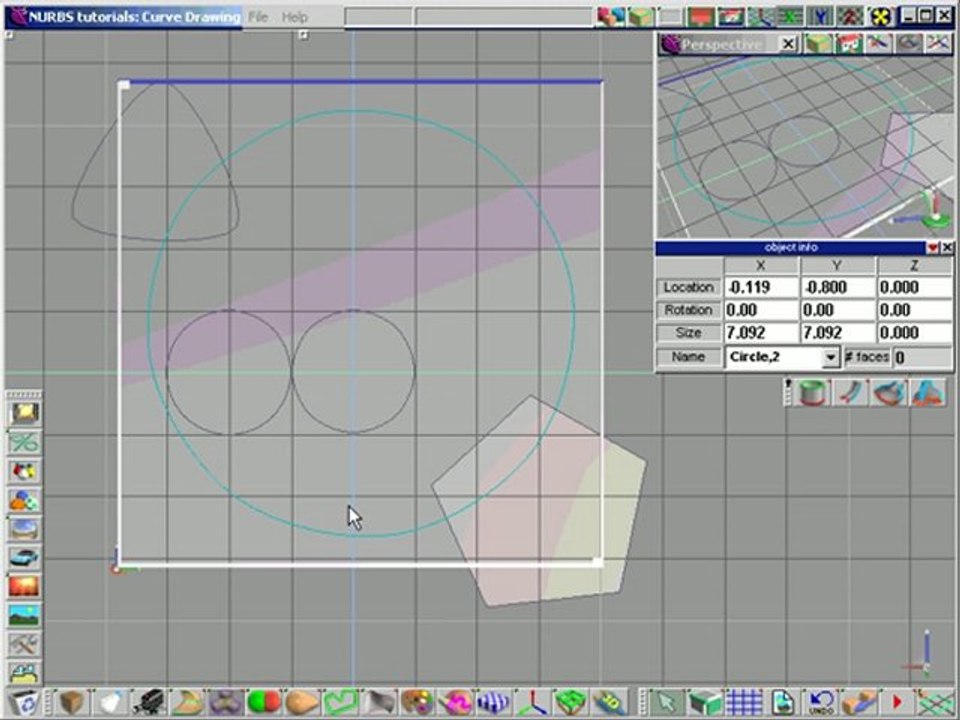Image resolution: width=960 pixels, height=720 pixels.
Task: Close the object info panel
Action: point(947,248)
